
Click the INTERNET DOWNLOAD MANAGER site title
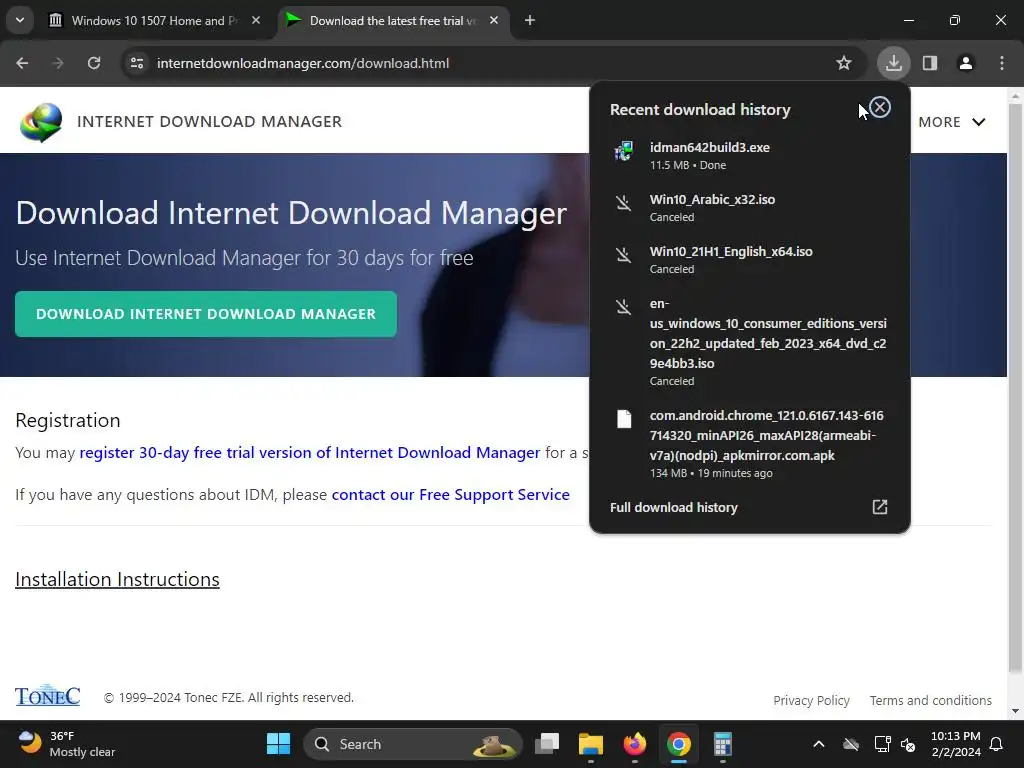210,121
